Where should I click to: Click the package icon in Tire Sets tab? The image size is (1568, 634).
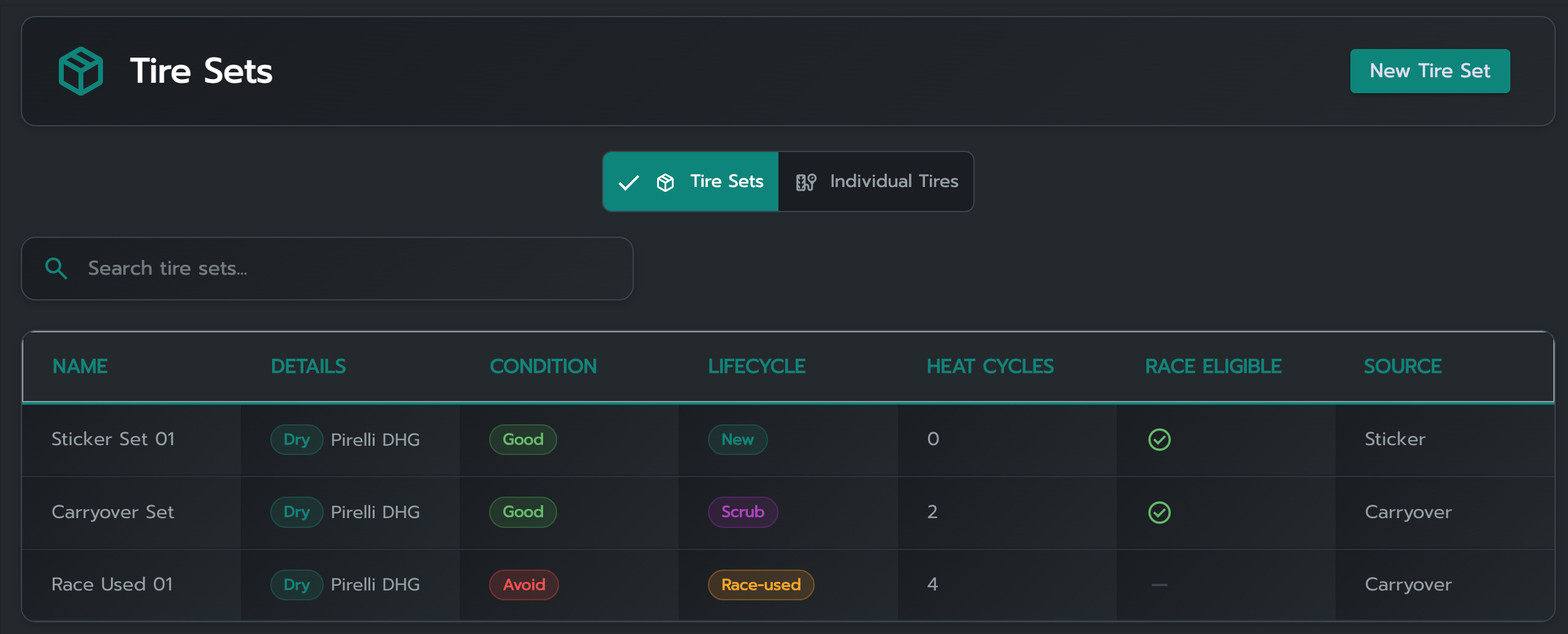click(665, 182)
